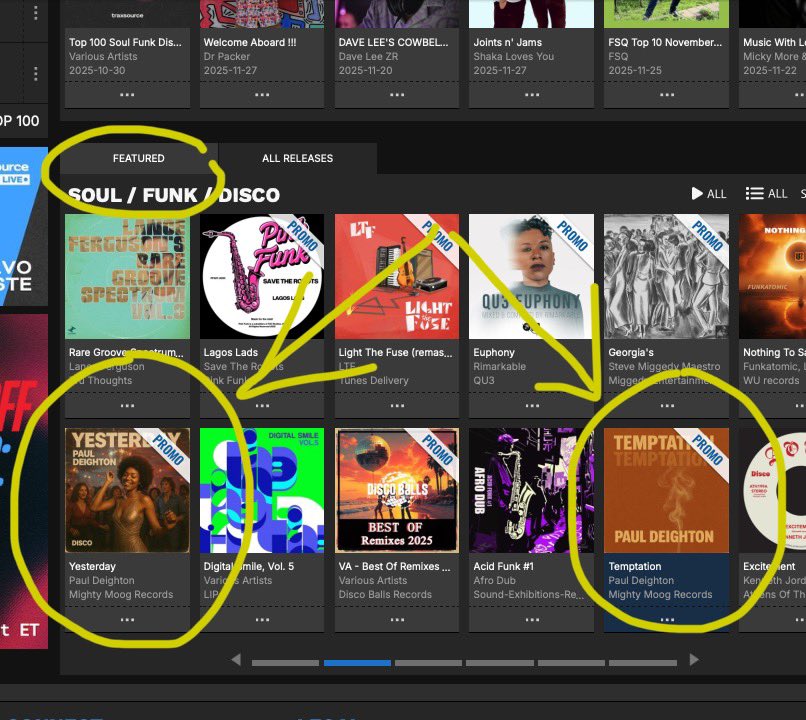This screenshot has width=806, height=720.
Task: Open Yesterday Paul Deighton cover art
Action: (x=127, y=490)
